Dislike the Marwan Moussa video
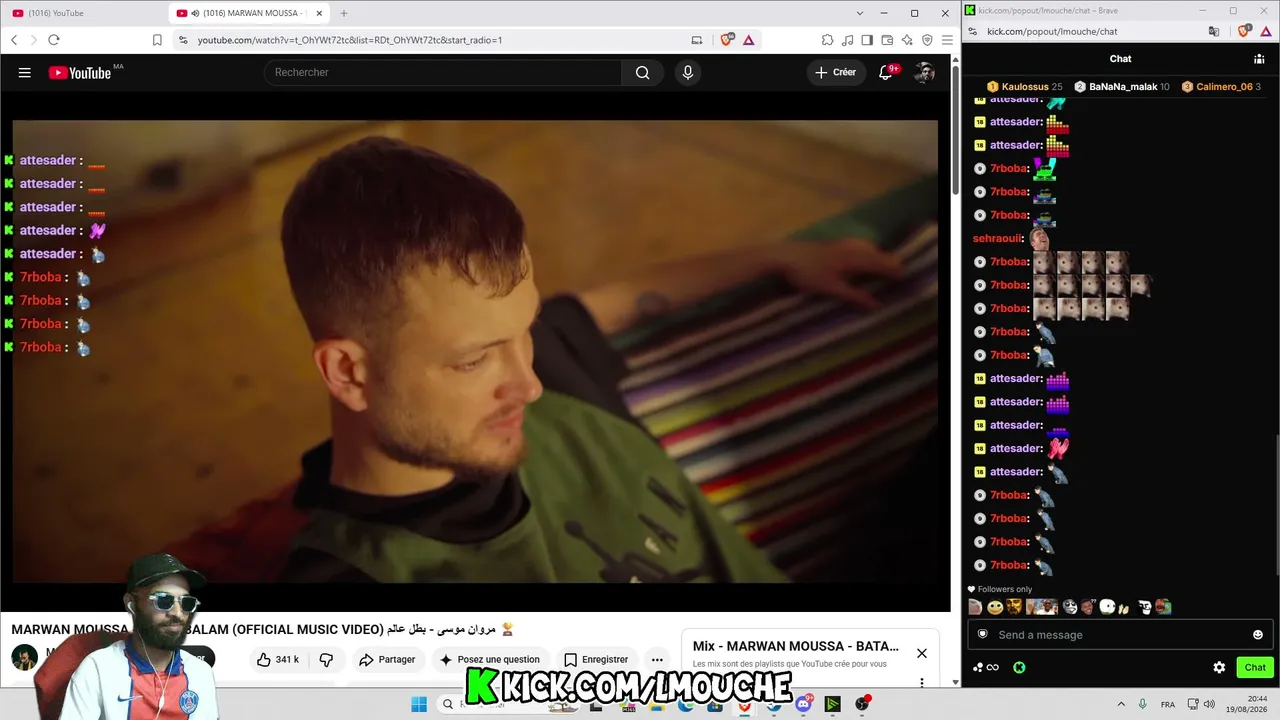Image resolution: width=1280 pixels, height=720 pixels. click(x=326, y=659)
